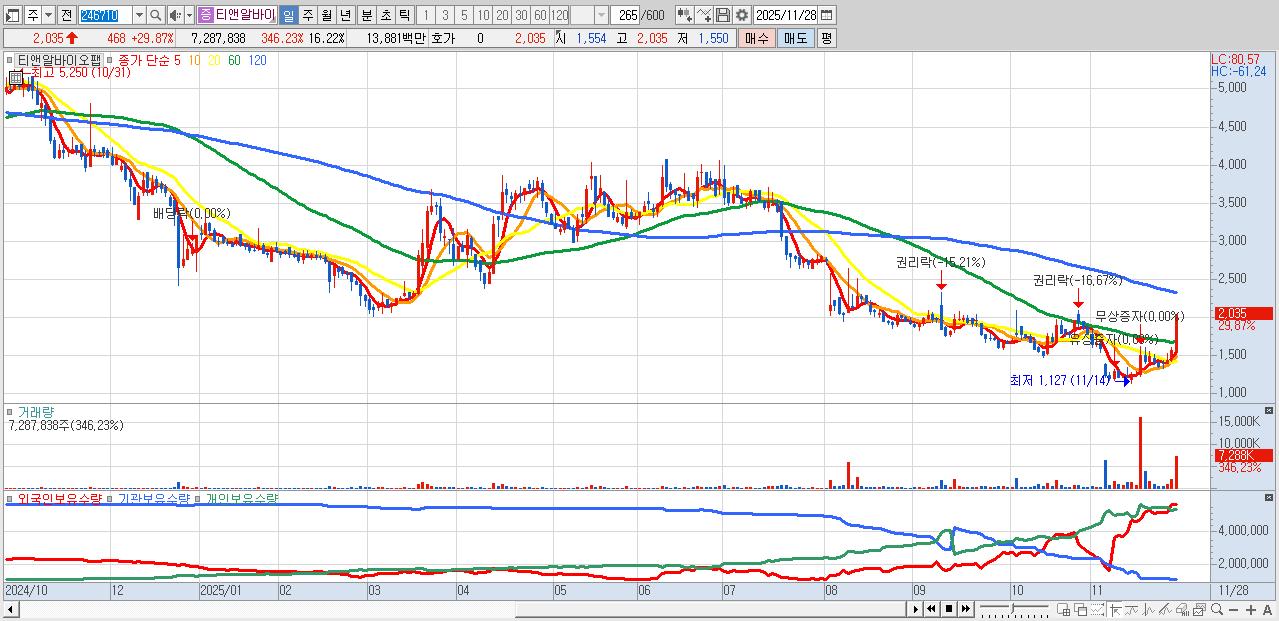The width and height of the screenshot is (1279, 621).
Task: Click the play replay button
Action: [x=916, y=609]
